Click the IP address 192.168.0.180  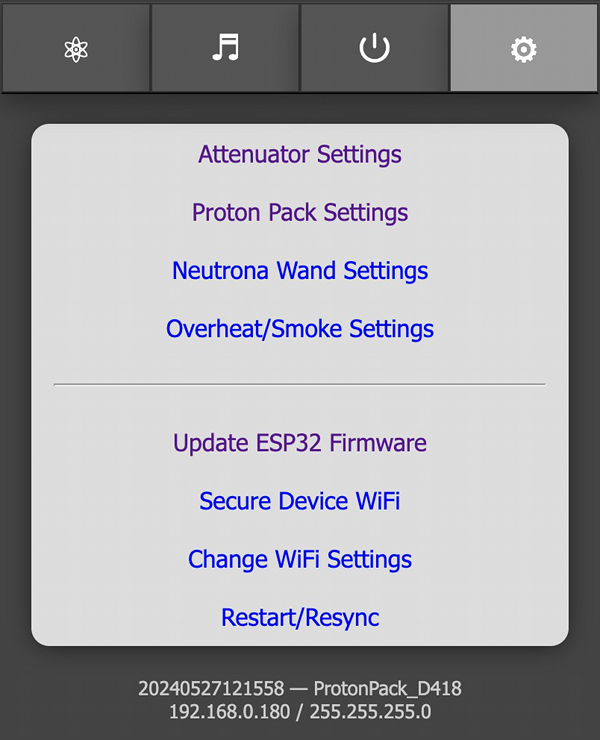pyautogui.click(x=231, y=712)
